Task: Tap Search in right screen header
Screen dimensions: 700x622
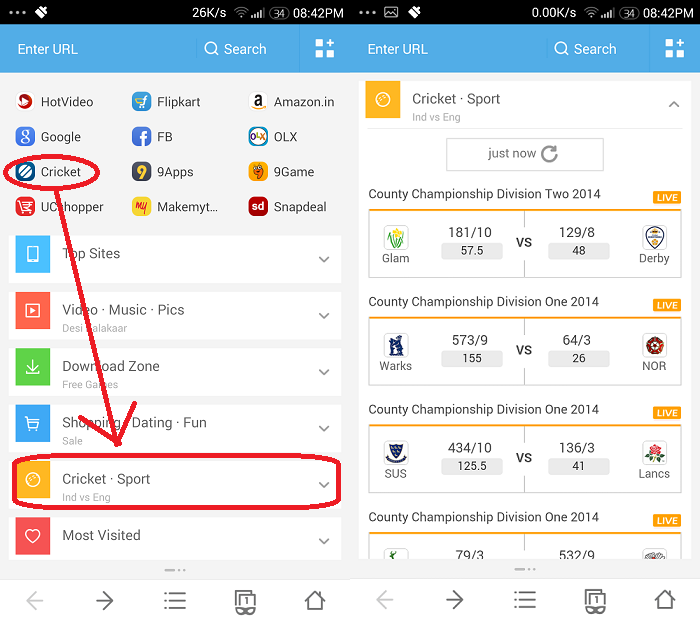Action: tap(585, 49)
